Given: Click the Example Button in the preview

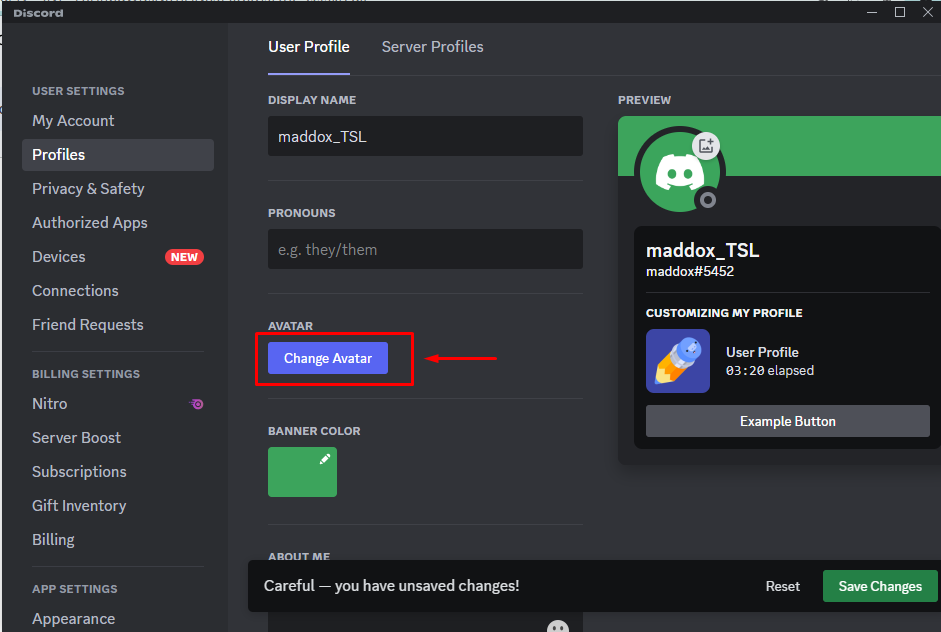Looking at the screenshot, I should coord(787,421).
